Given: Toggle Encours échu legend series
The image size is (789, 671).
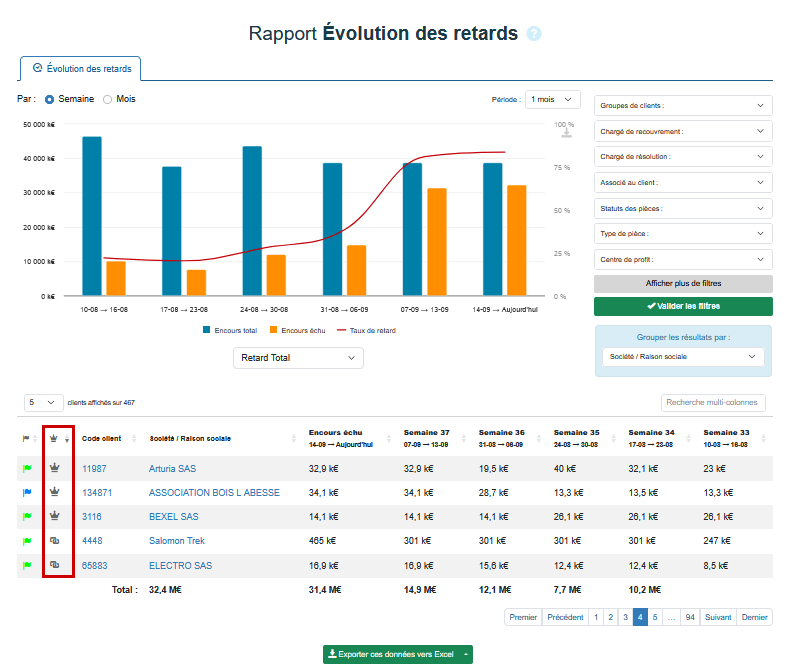Looking at the screenshot, I should click(x=297, y=330).
